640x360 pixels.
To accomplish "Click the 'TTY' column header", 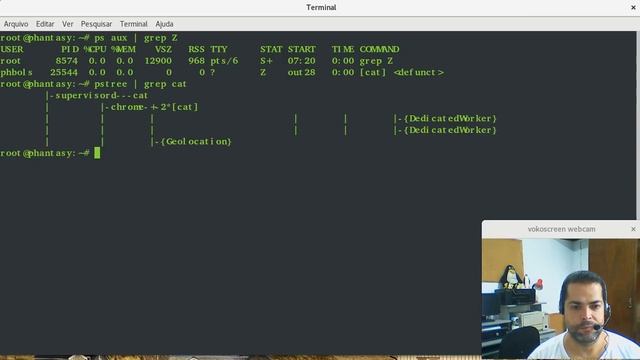I will pos(219,49).
